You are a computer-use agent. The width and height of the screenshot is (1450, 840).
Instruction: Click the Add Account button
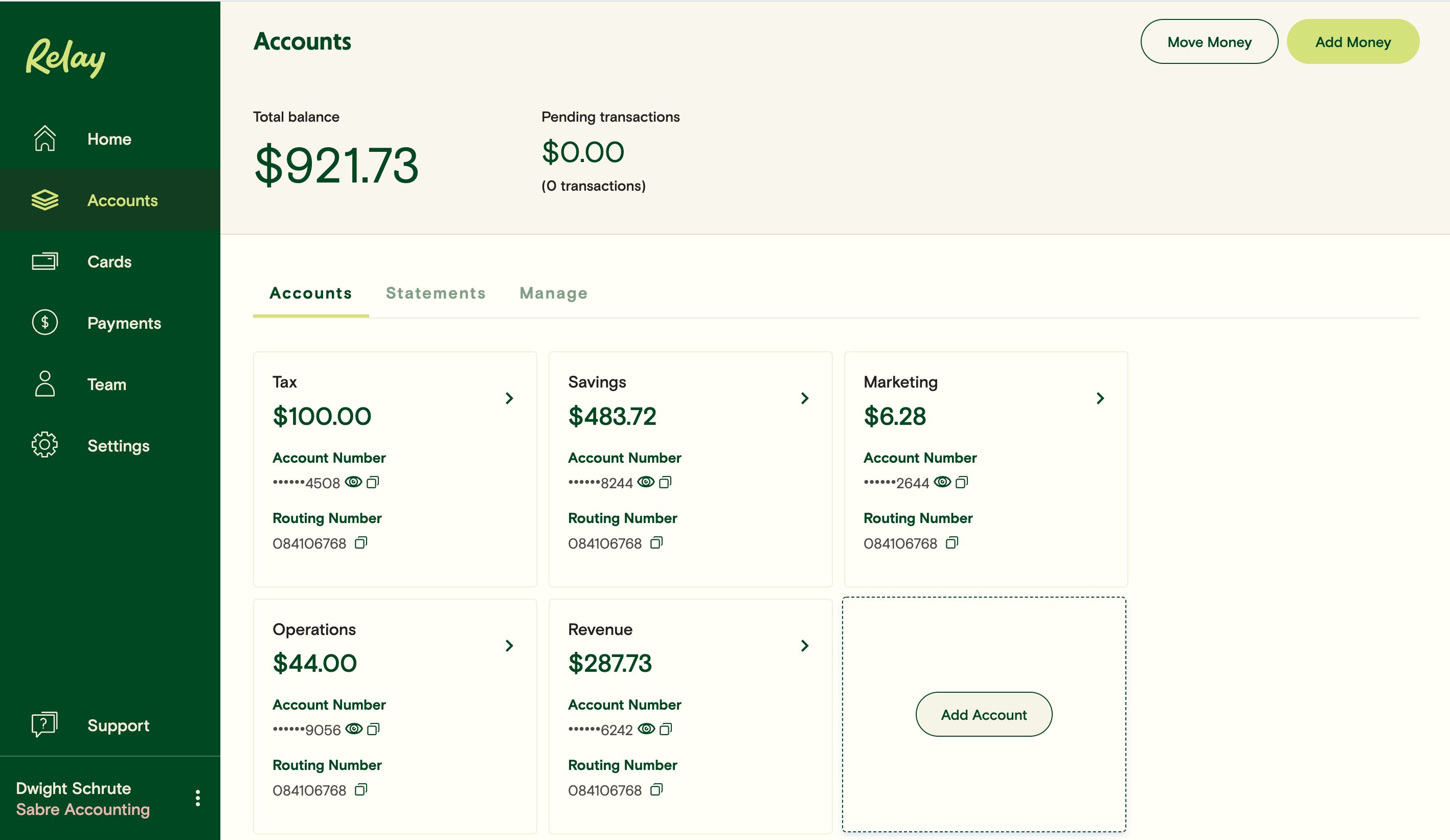(984, 714)
